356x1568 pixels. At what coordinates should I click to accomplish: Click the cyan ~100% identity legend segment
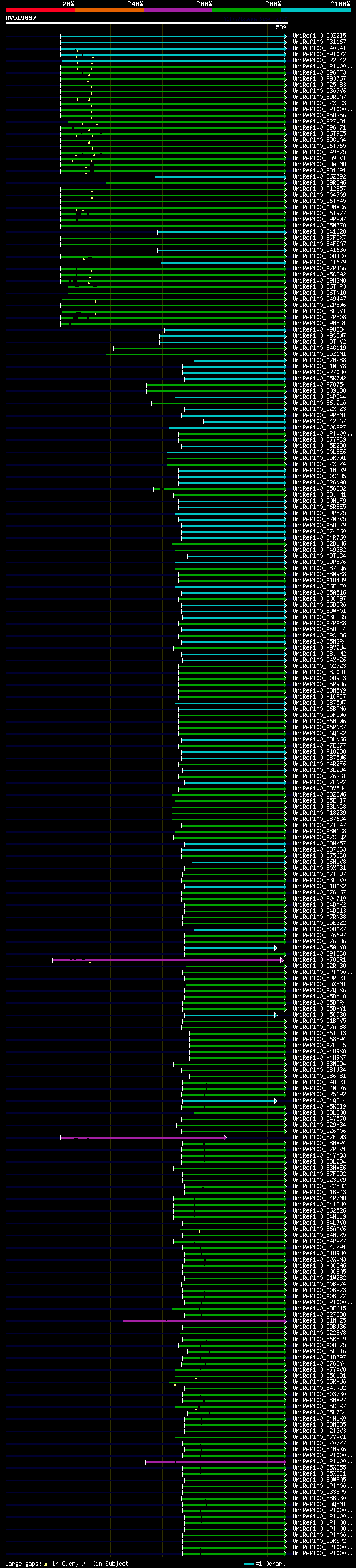pyautogui.click(x=316, y=10)
